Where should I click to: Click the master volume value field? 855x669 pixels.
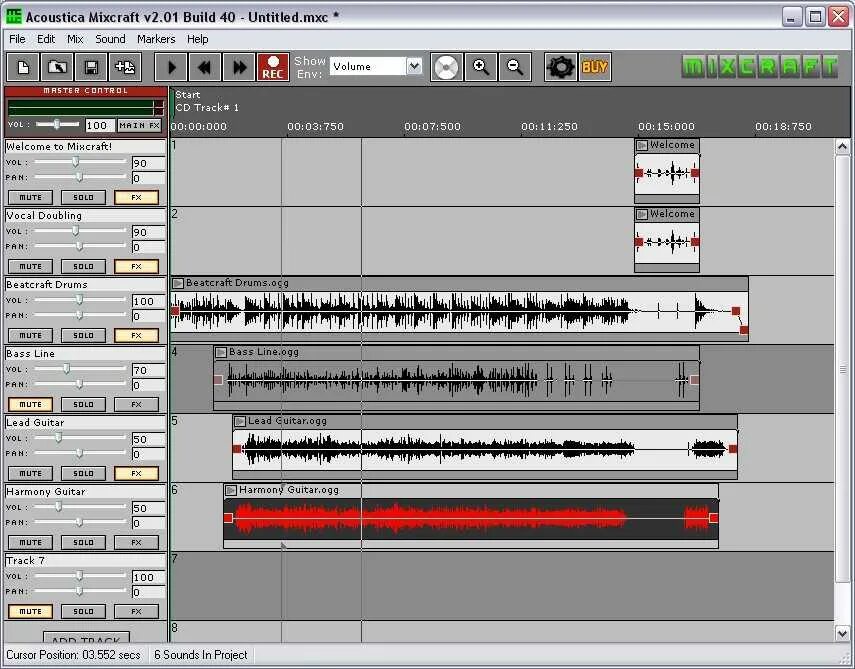tap(100, 125)
